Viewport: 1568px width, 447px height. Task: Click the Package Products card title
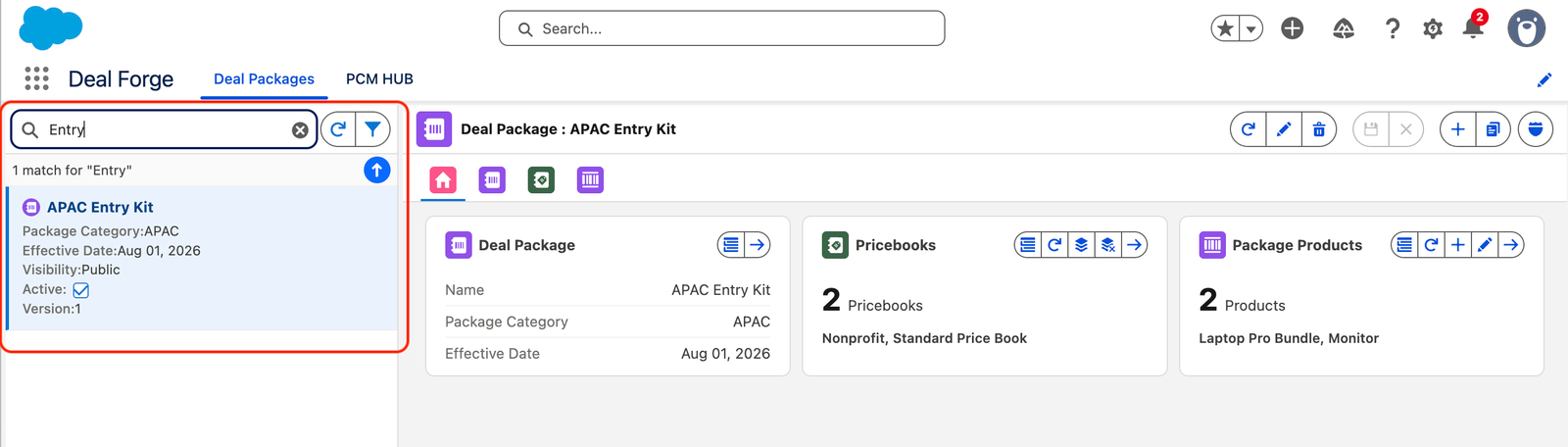point(1297,245)
